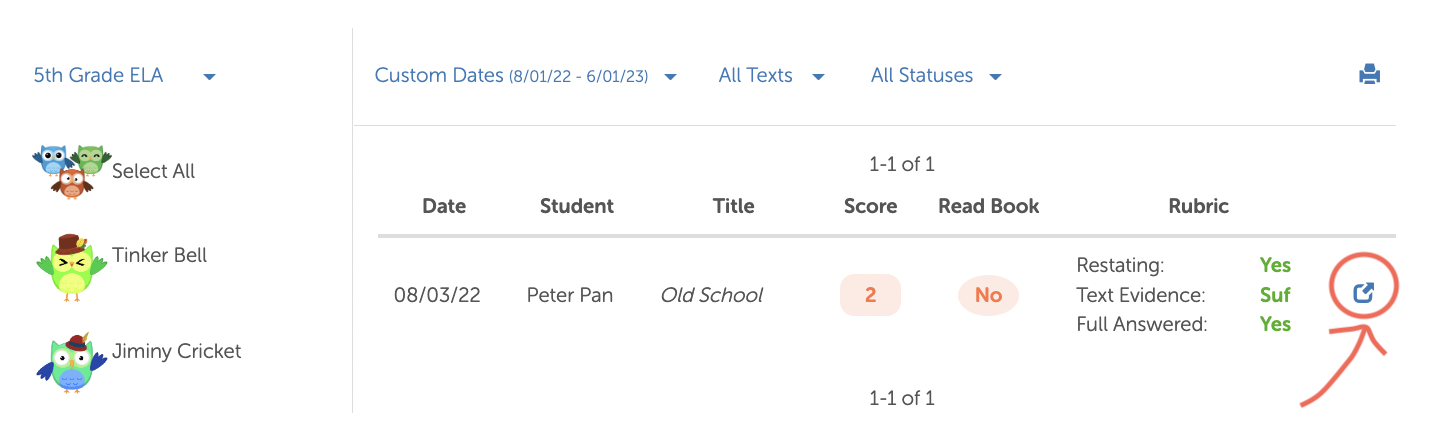This screenshot has width=1454, height=428.
Task: Expand the Custom Dates filter
Action: pos(526,76)
